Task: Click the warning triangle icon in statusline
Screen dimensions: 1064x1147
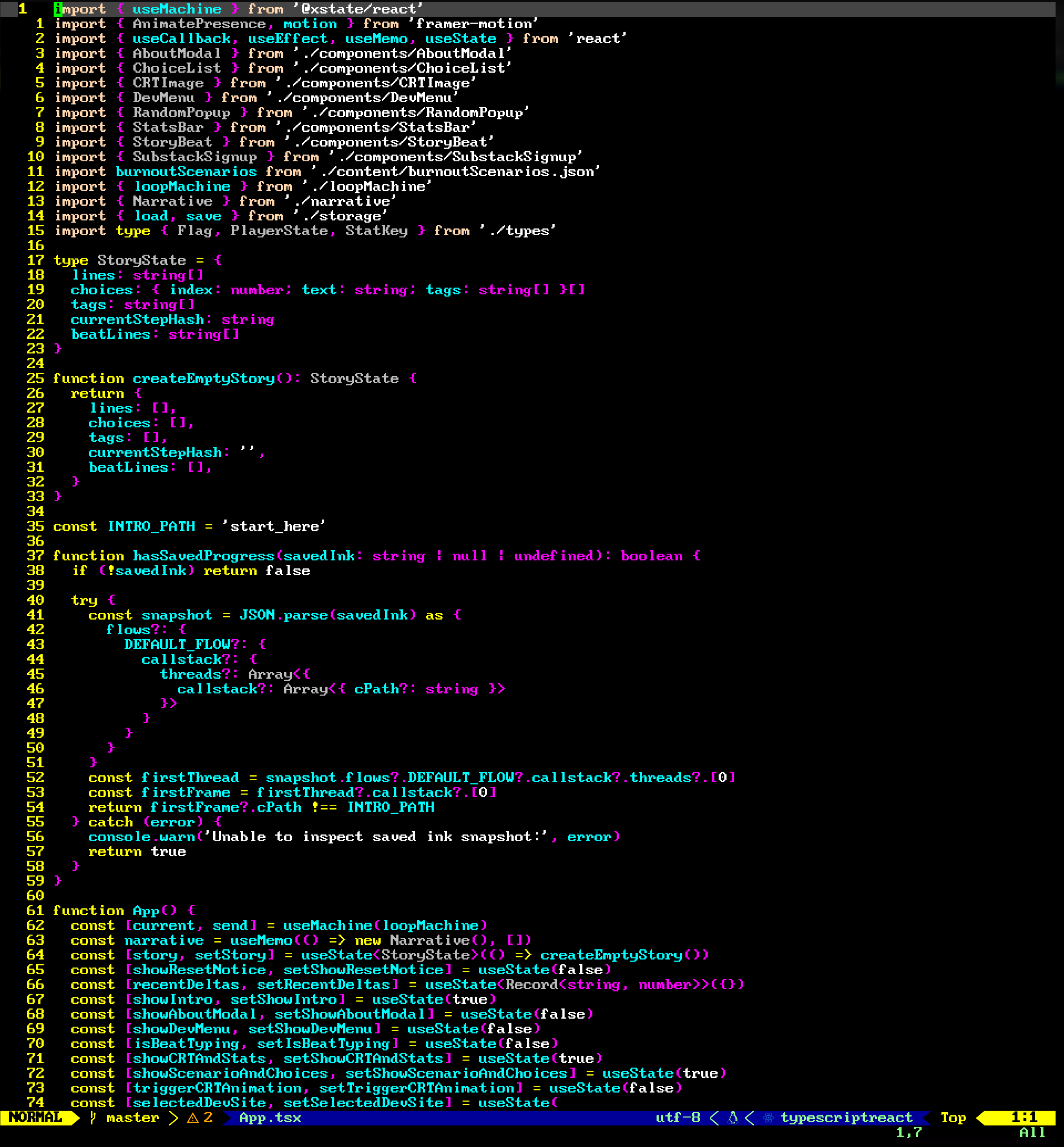Action: (x=193, y=1117)
